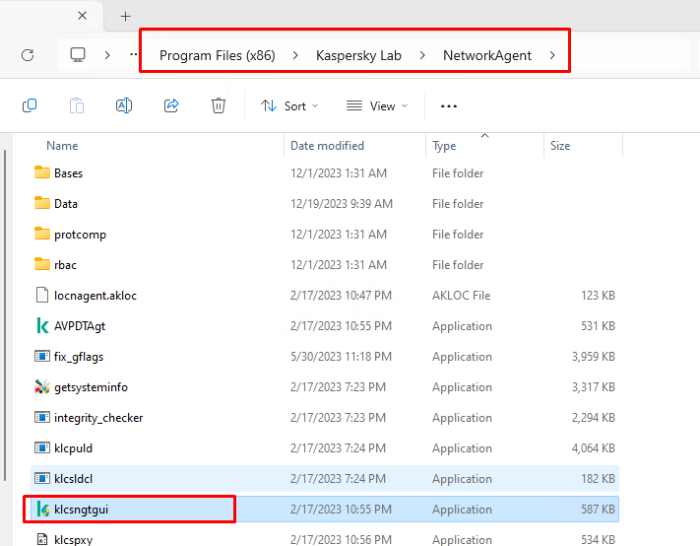Sort by Name column header
700x546 pixels.
pos(62,146)
